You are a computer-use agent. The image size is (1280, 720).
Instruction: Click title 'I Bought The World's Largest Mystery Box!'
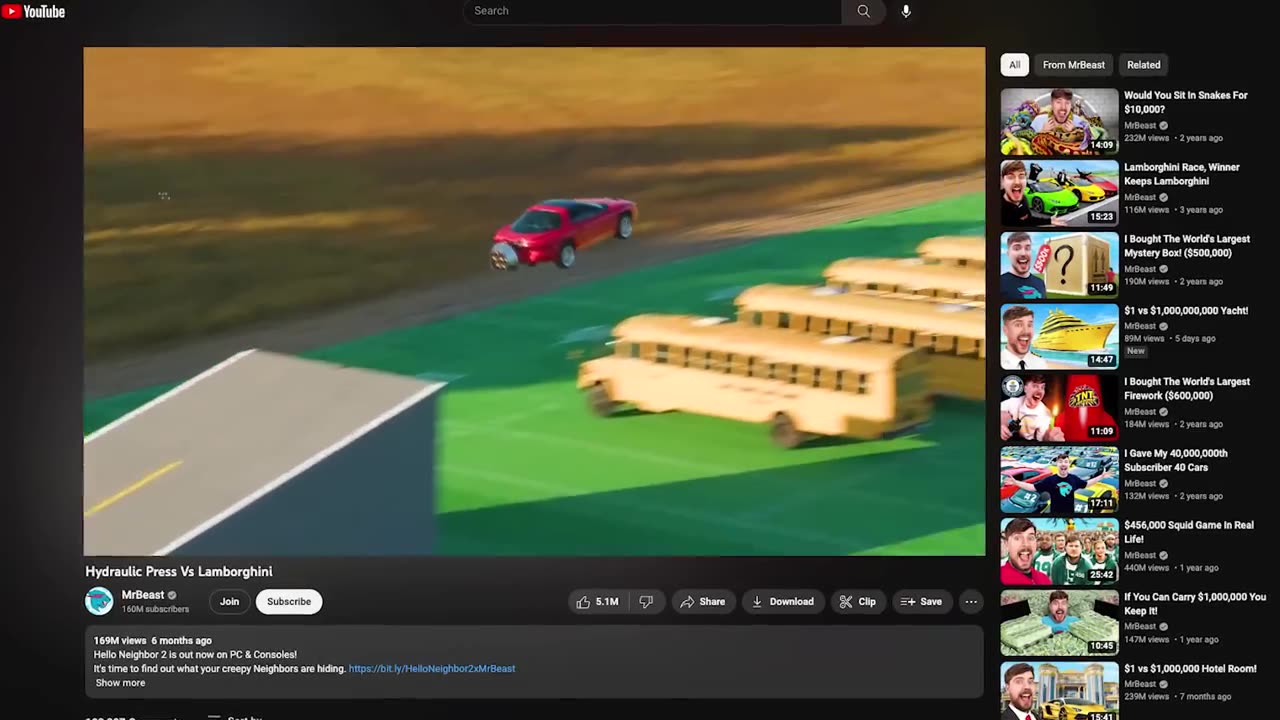pyautogui.click(x=1187, y=246)
